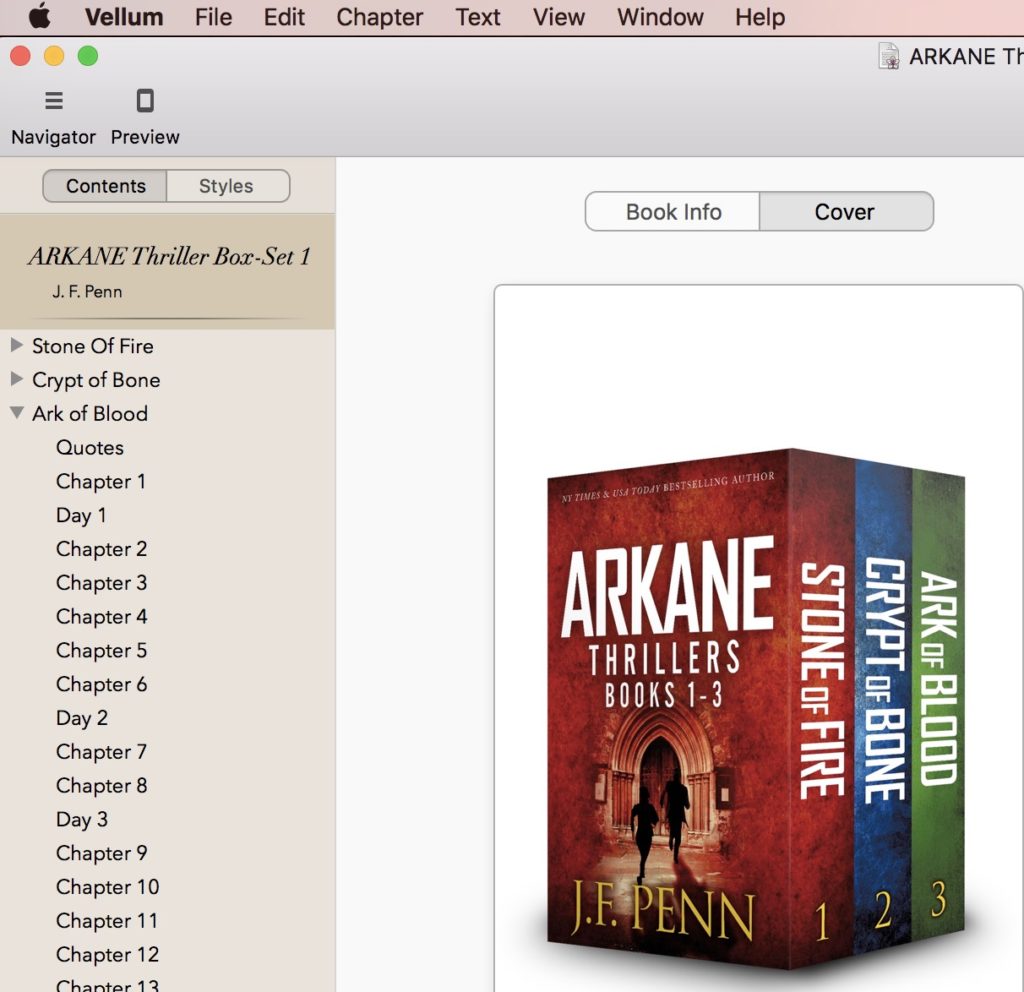Viewport: 1024px width, 992px height.
Task: Click the green zoom window button
Action: [88, 57]
